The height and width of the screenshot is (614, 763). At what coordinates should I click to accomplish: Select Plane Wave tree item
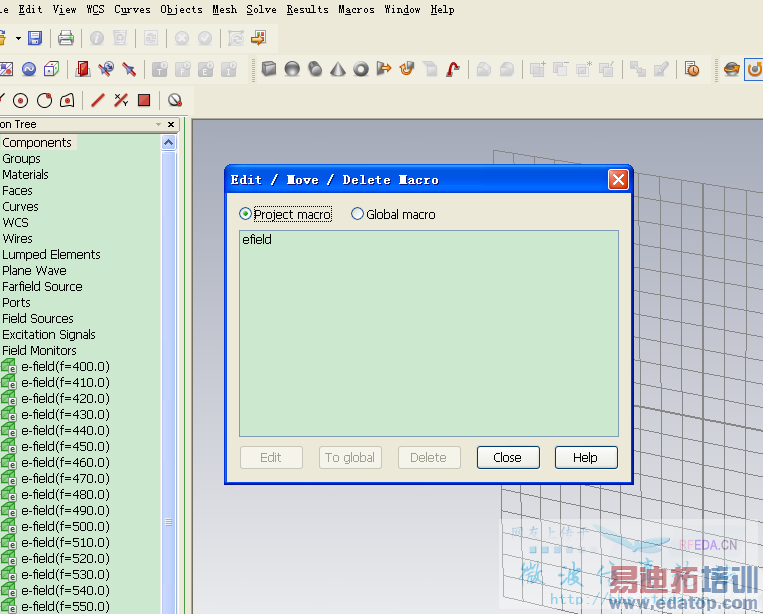pos(34,271)
